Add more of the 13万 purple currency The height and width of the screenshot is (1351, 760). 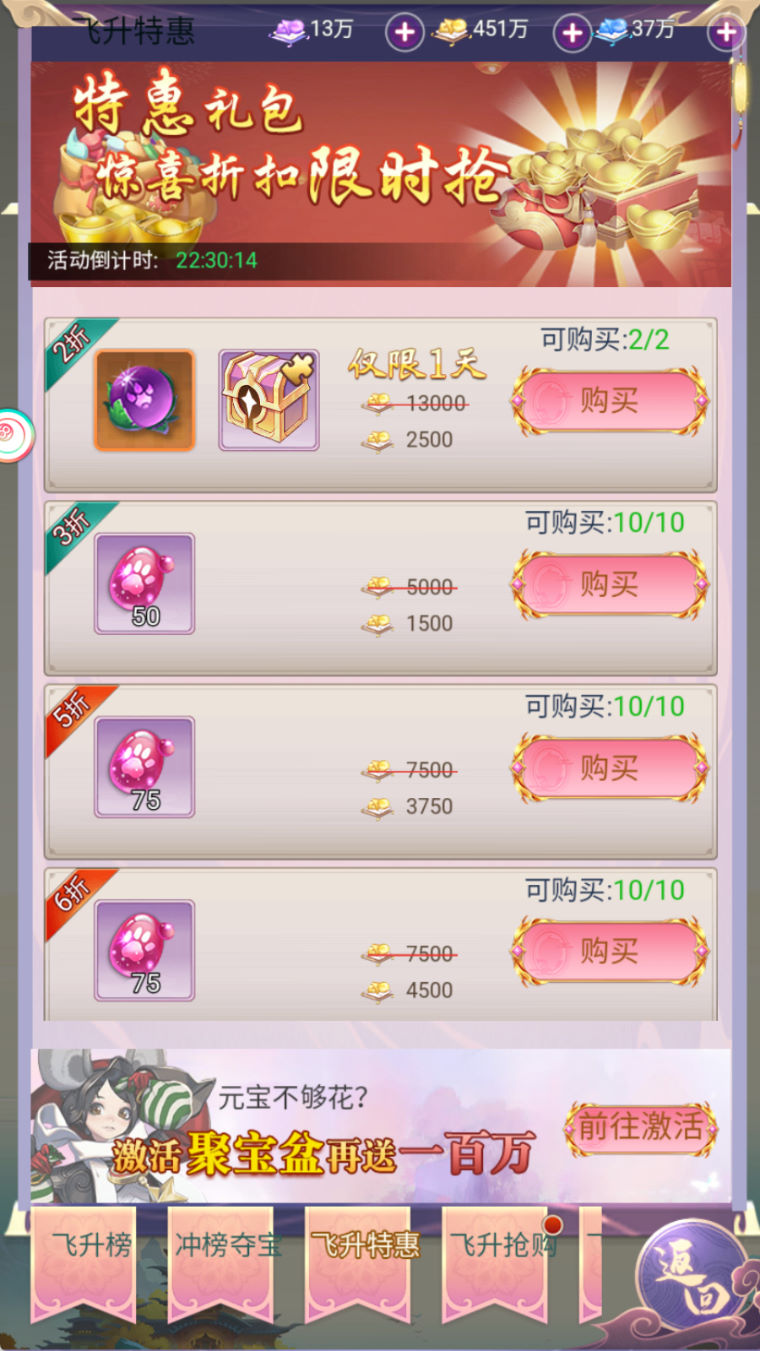coord(404,33)
